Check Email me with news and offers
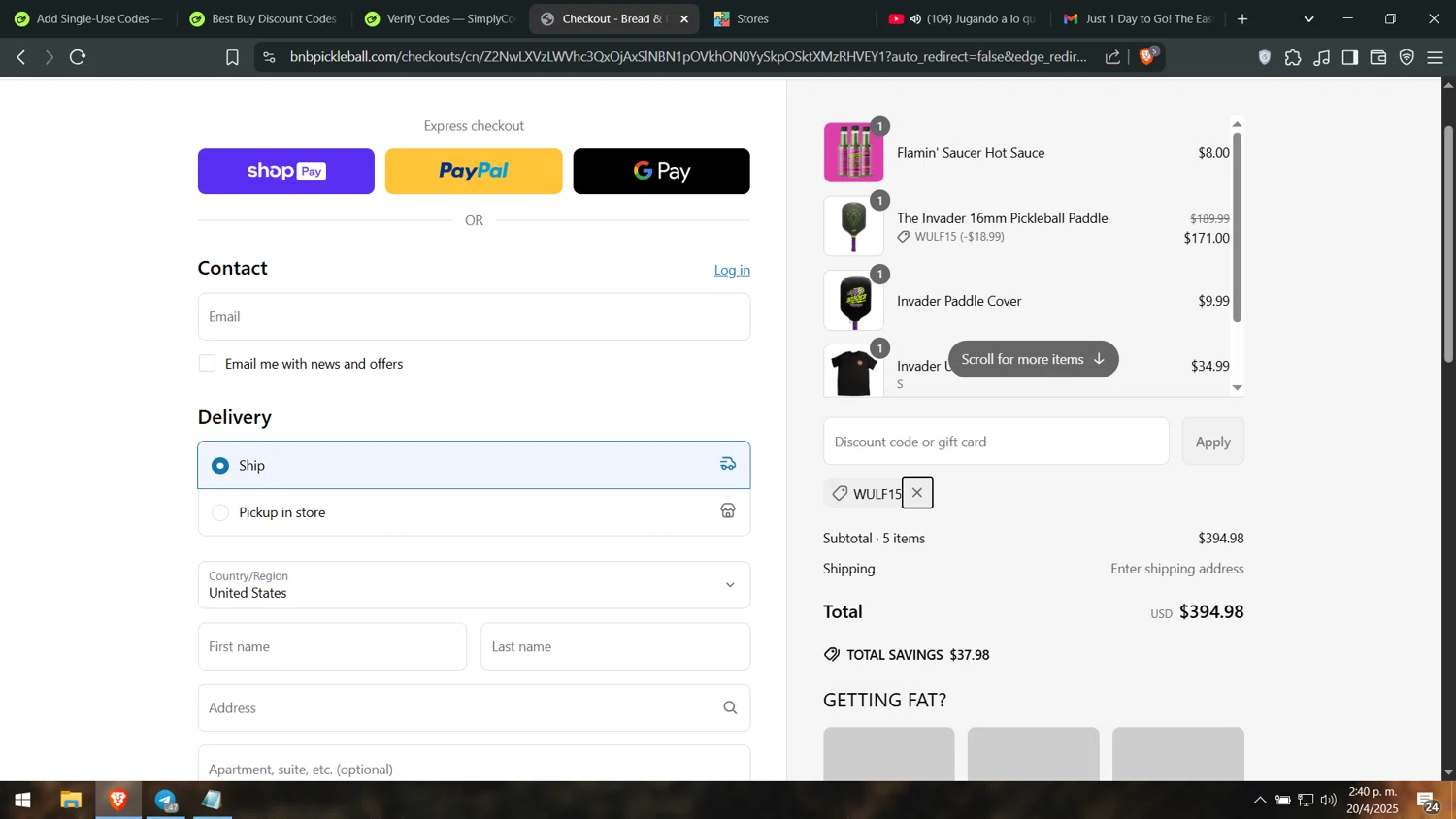The image size is (1456, 819). coord(207,363)
